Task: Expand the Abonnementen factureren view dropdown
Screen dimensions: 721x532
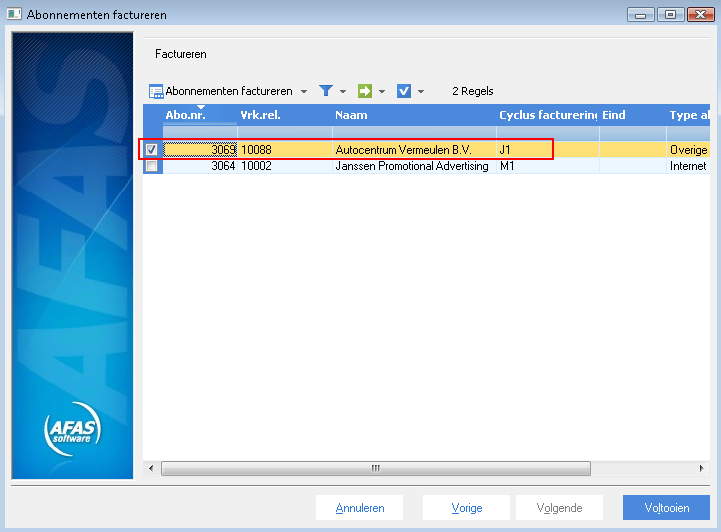Action: point(304,92)
